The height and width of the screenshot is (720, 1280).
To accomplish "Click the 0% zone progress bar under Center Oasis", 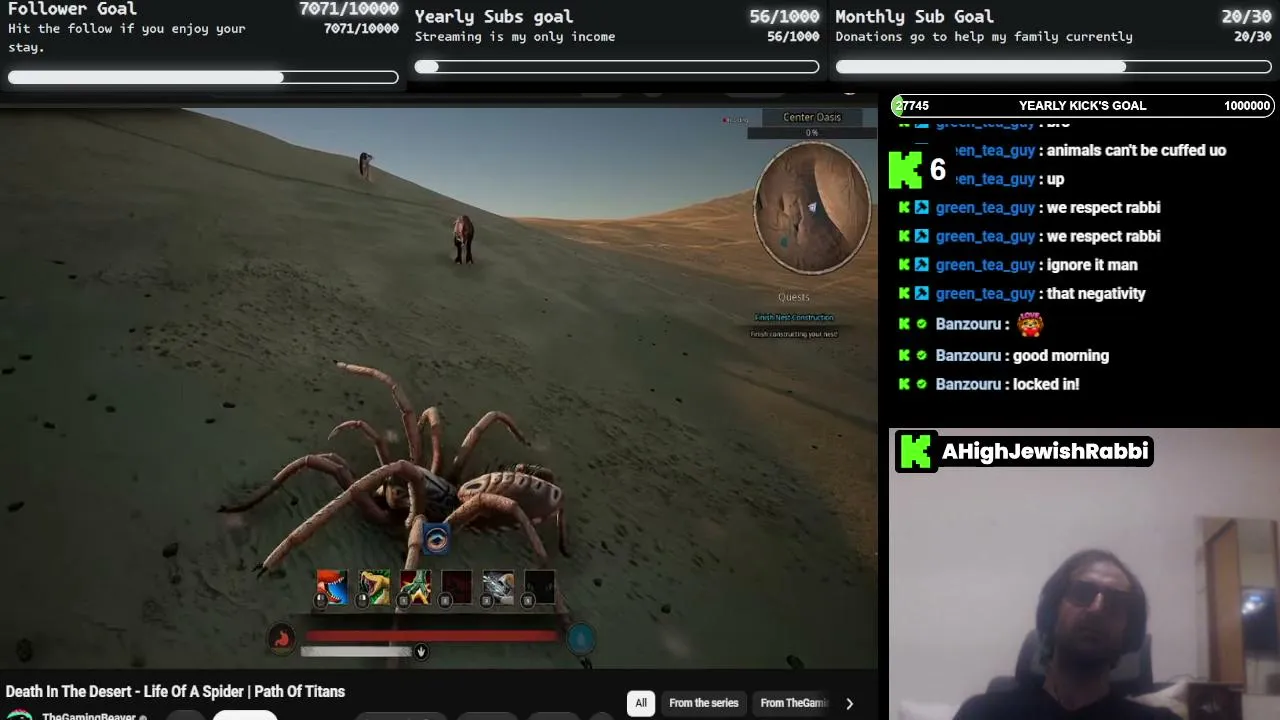I will click(x=812, y=132).
